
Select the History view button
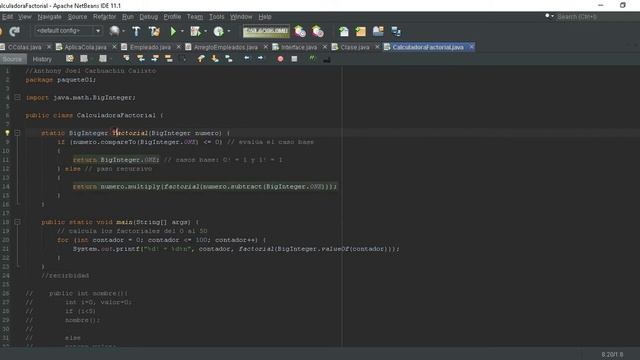42,59
